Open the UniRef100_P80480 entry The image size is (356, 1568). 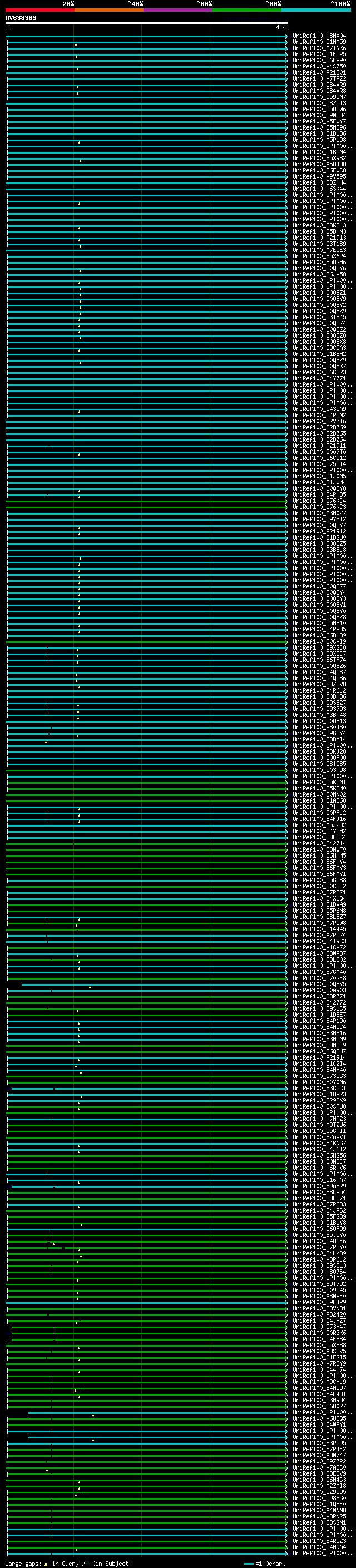click(319, 727)
